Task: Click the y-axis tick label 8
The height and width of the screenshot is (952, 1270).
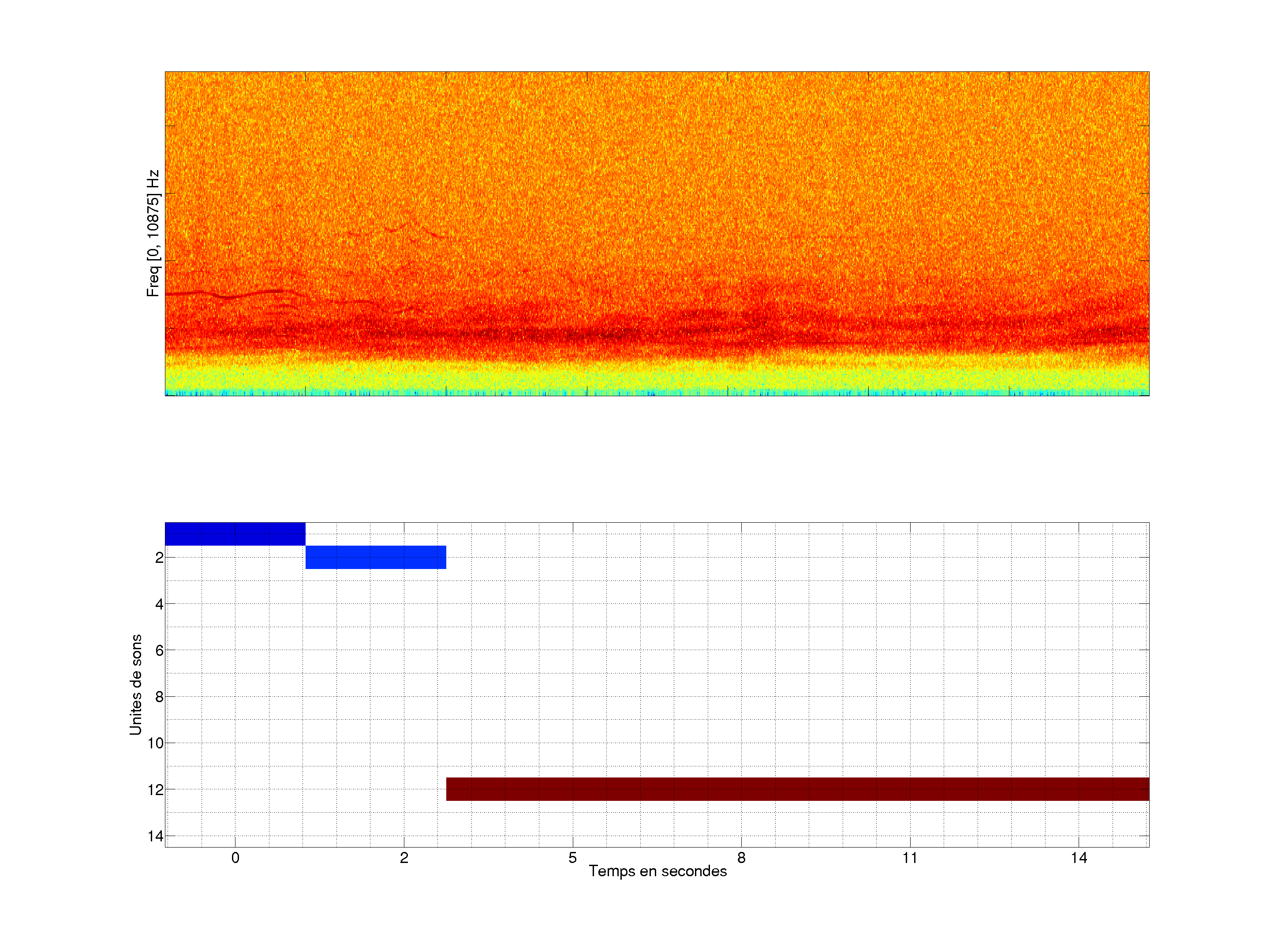Action: tap(159, 697)
